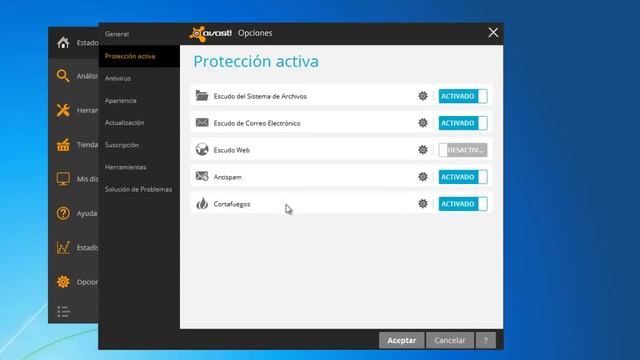This screenshot has width=640, height=360.
Task: Open the Apariencia options section
Action: [x=139, y=100]
